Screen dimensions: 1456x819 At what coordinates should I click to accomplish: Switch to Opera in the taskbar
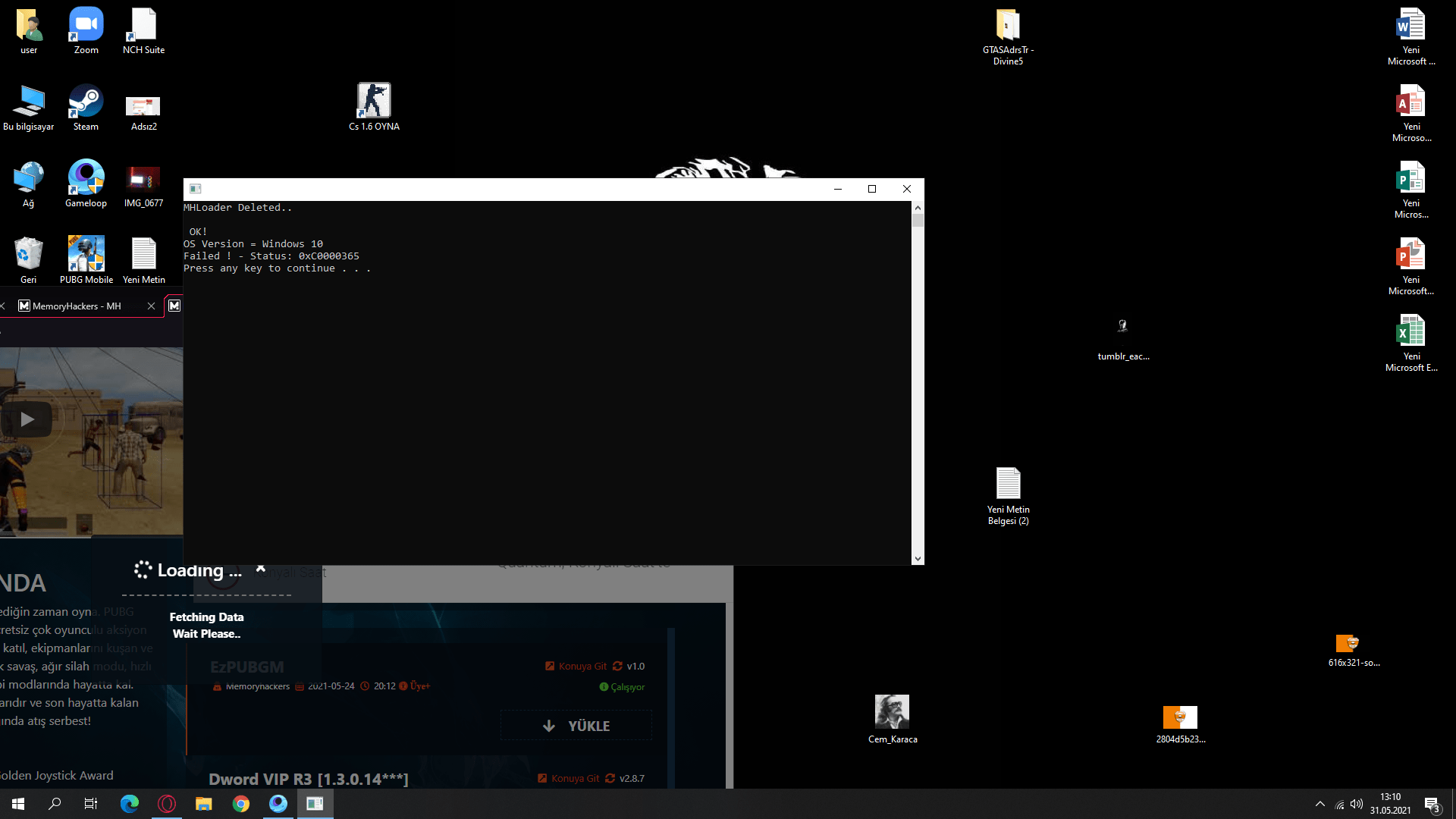tap(166, 804)
